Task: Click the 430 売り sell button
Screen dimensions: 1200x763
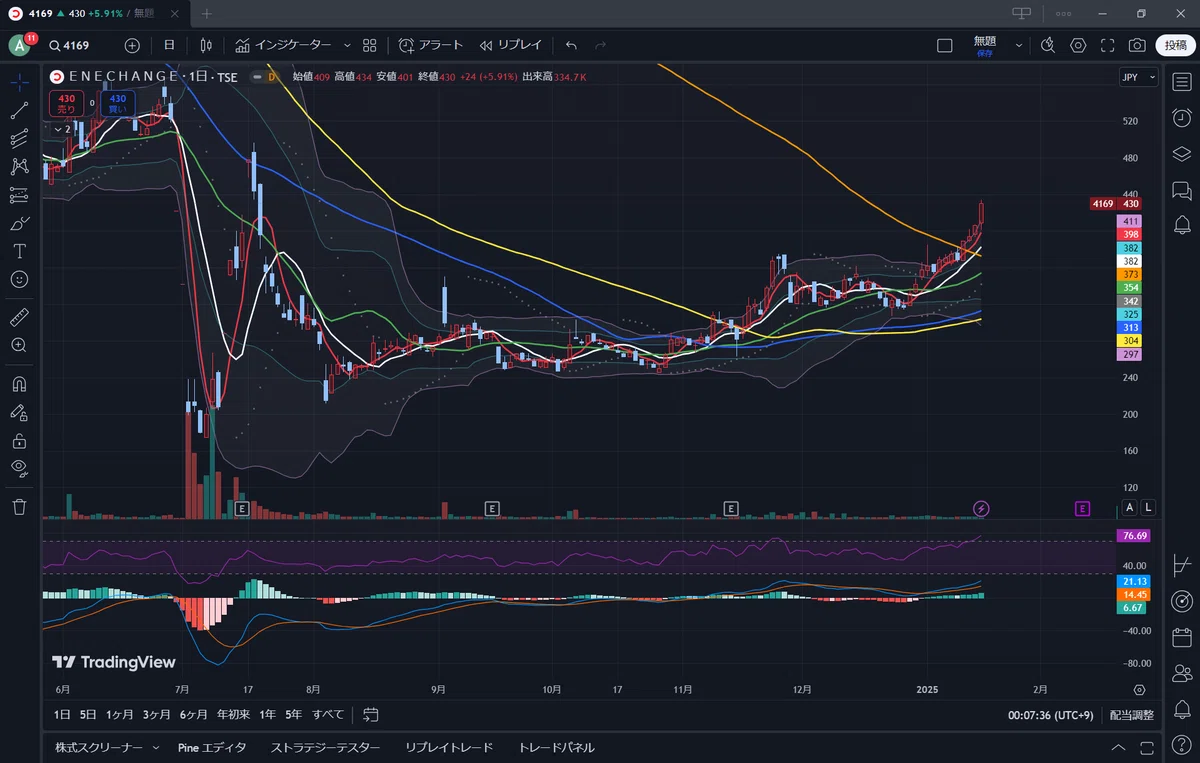Action: pyautogui.click(x=67, y=104)
